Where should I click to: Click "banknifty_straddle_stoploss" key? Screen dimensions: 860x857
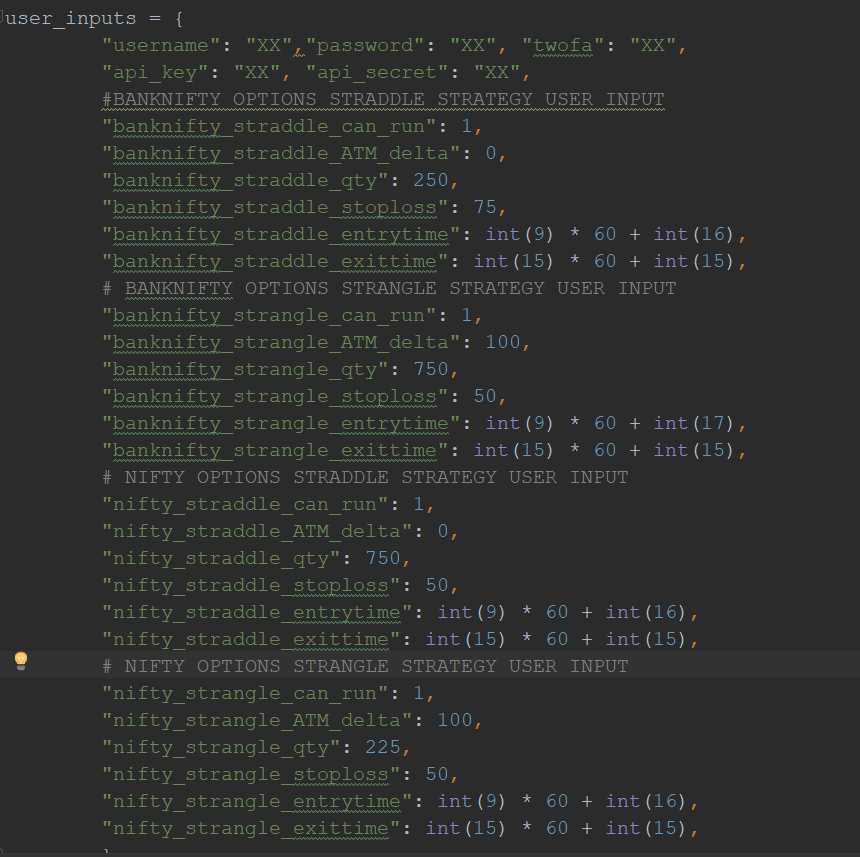(275, 207)
